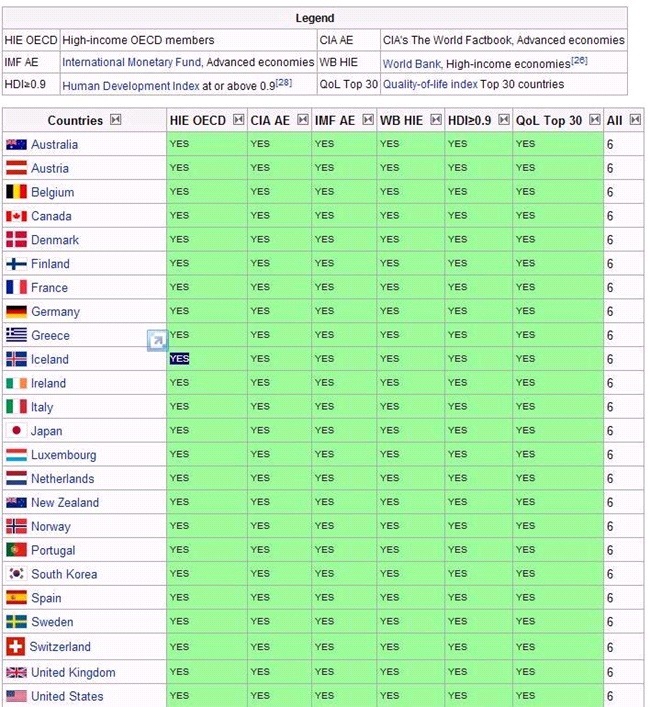Click the All value 6 in Australia row
The image size is (650, 707).
pyautogui.click(x=610, y=145)
